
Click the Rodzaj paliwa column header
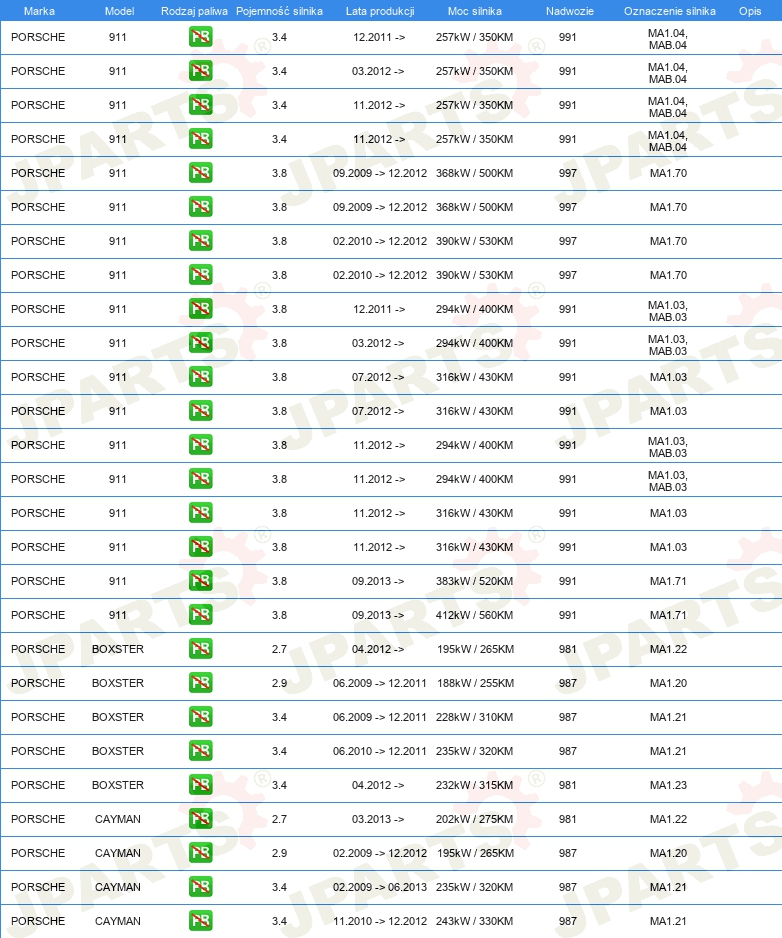tap(194, 11)
